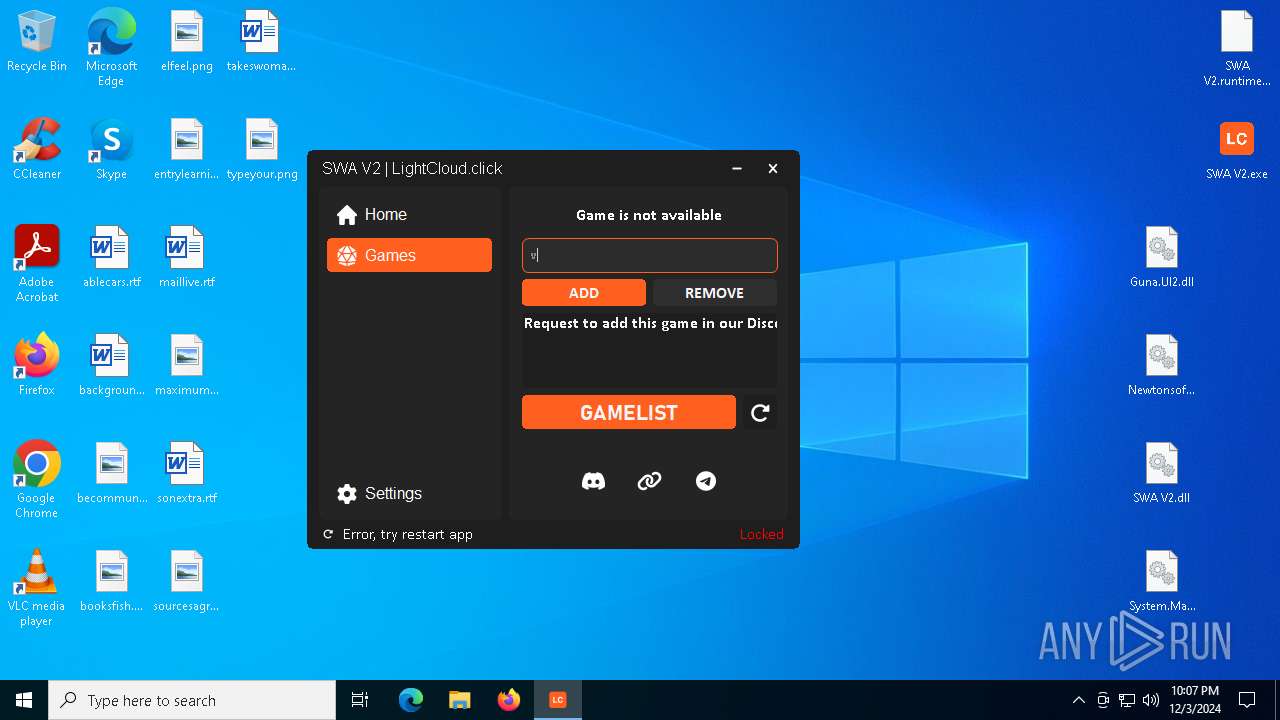Launch Edge from the taskbar
The width and height of the screenshot is (1280, 720).
point(411,700)
